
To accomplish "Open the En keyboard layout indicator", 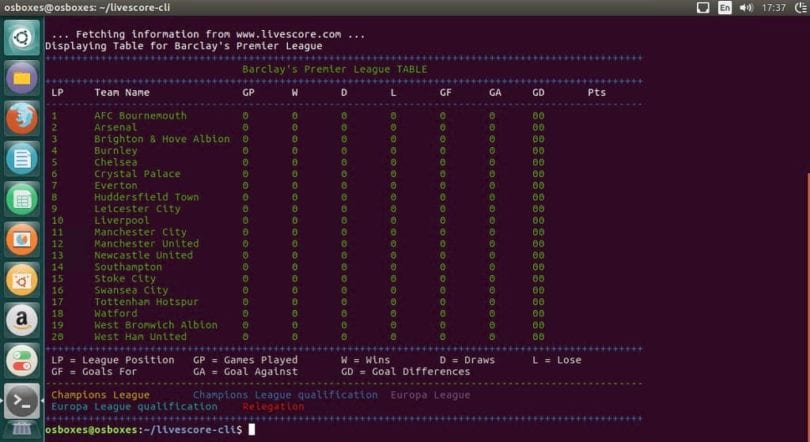I will [725, 7].
